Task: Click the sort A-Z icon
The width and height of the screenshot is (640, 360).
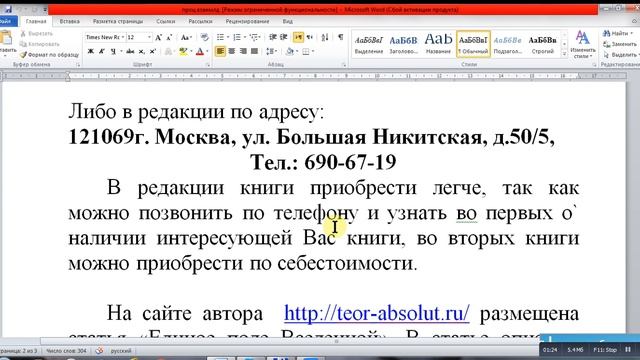Action: (x=325, y=38)
